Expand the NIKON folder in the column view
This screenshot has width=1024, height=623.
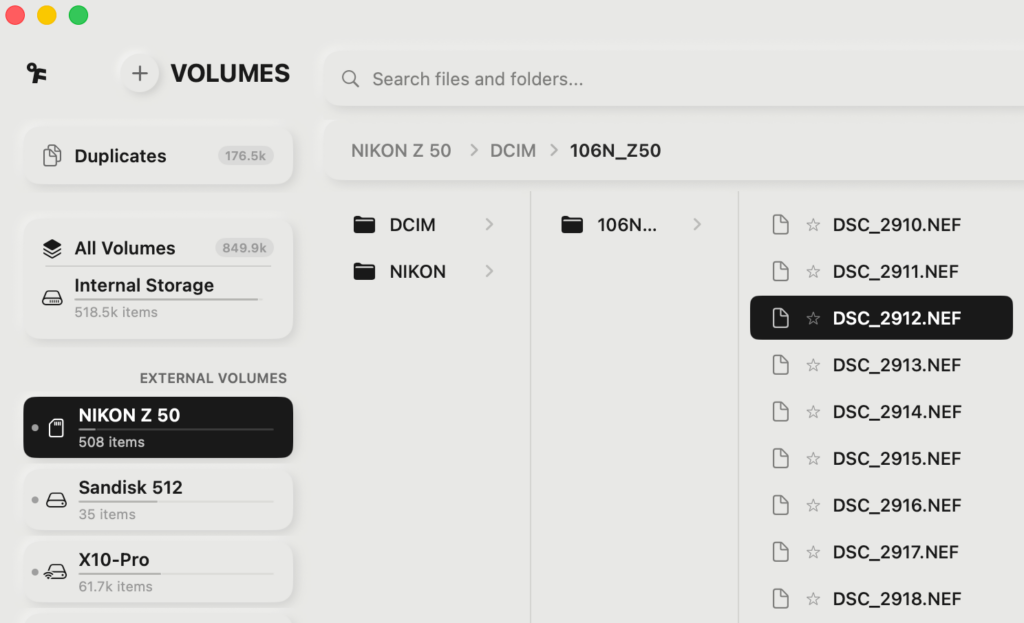489,271
